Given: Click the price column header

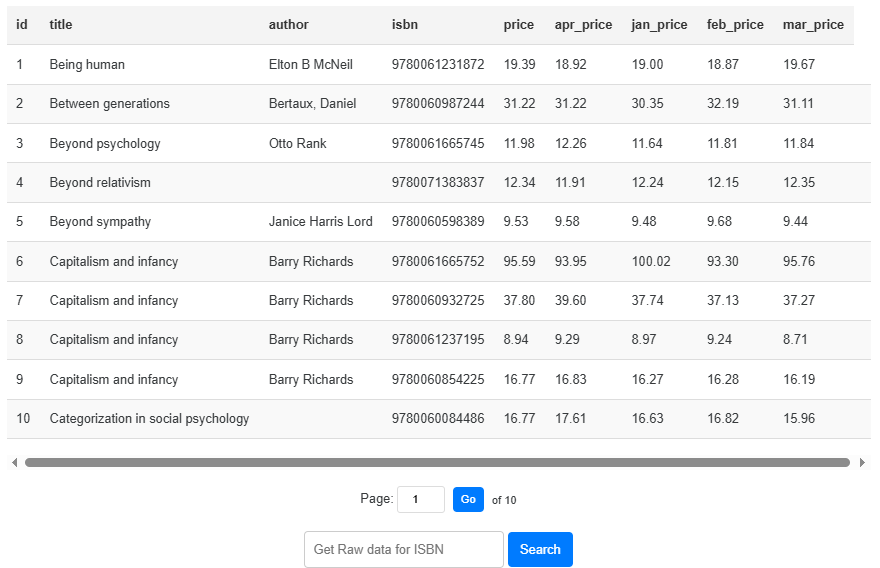Looking at the screenshot, I should tap(519, 25).
